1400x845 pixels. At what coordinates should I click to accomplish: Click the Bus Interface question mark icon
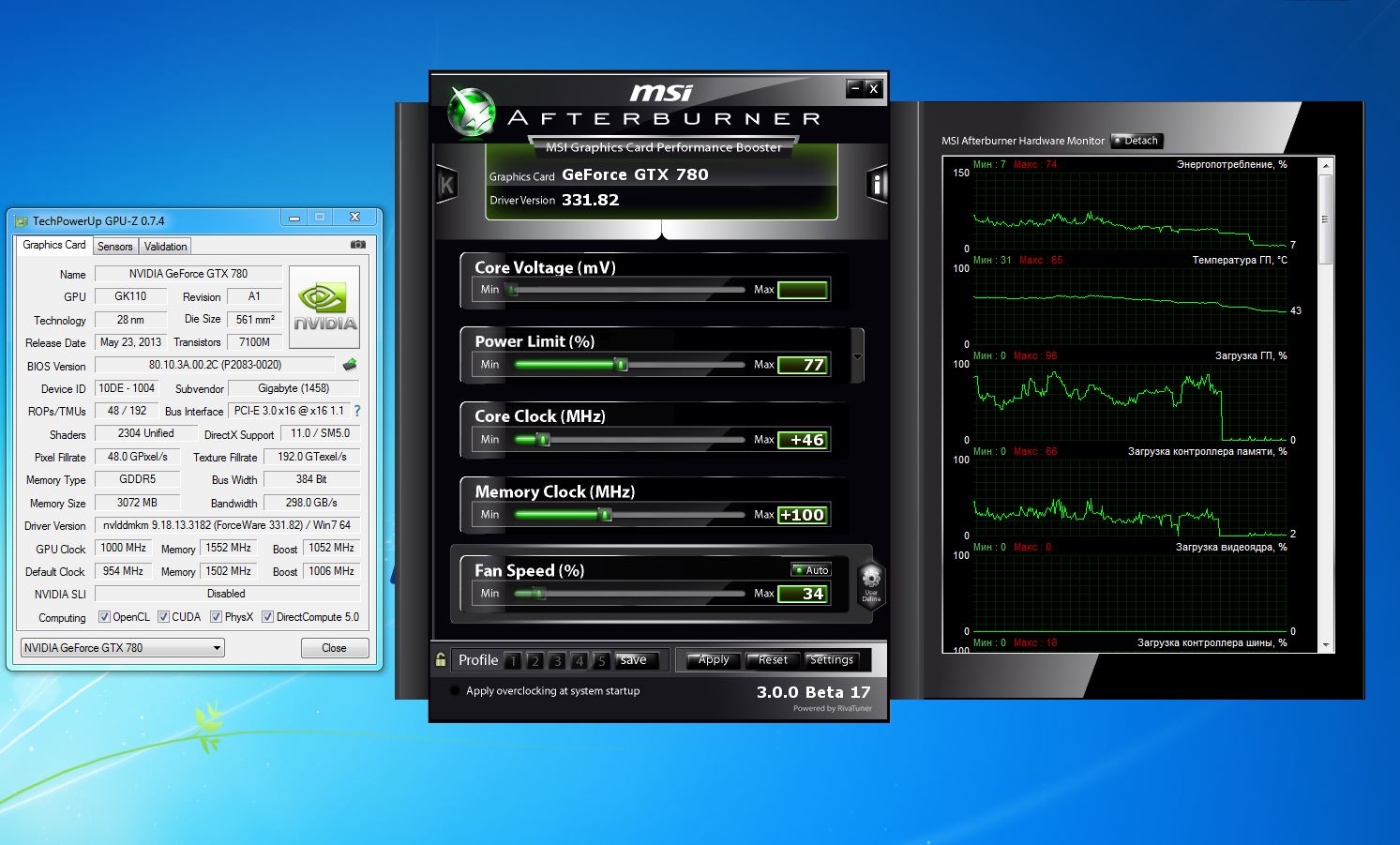pos(356,411)
